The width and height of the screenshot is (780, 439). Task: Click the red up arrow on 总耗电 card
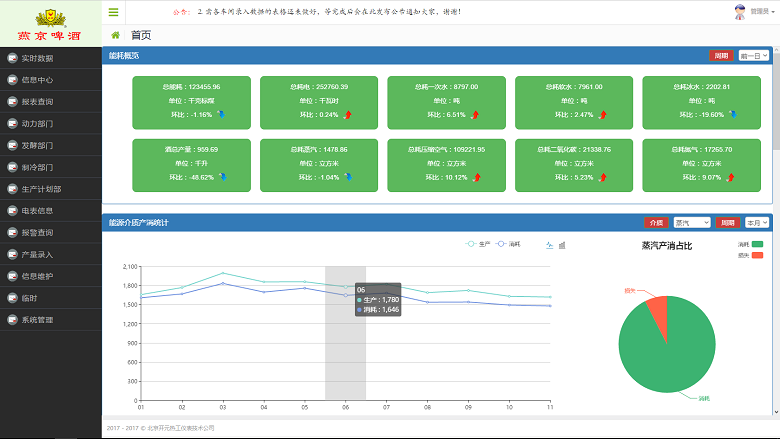(348, 115)
